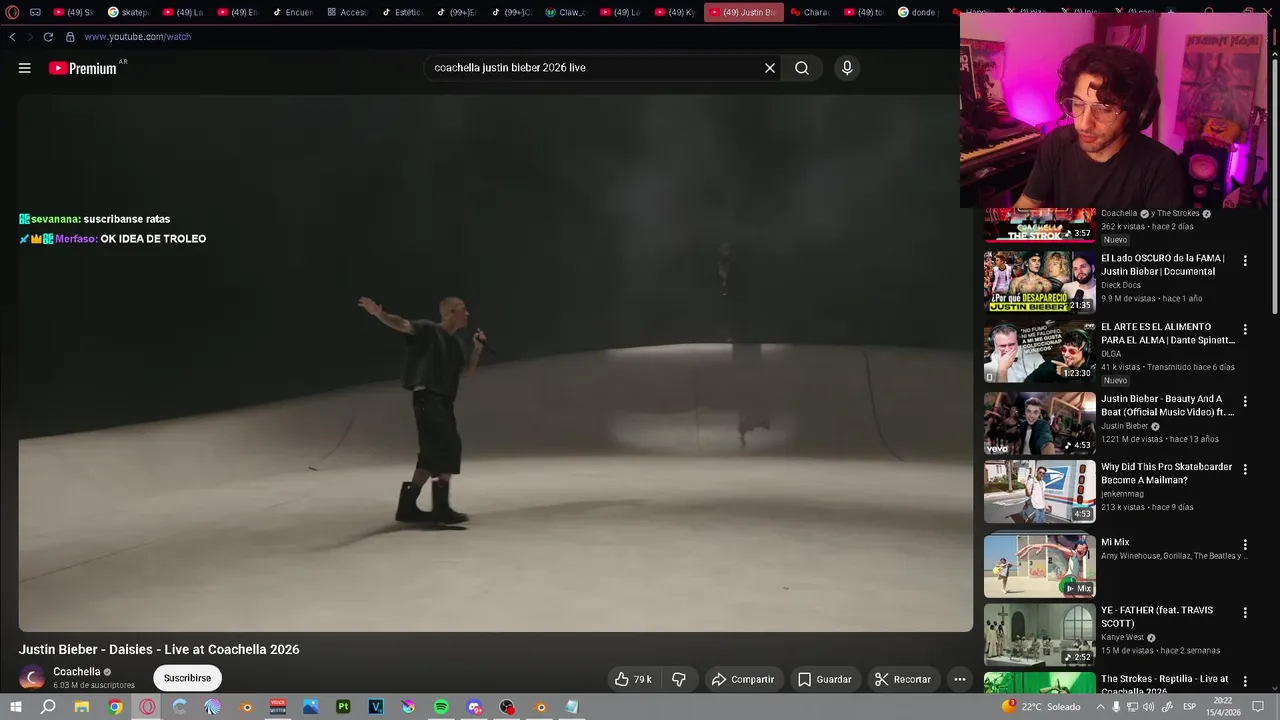The image size is (1280, 720).
Task: Reload the current page
Action: (47, 37)
